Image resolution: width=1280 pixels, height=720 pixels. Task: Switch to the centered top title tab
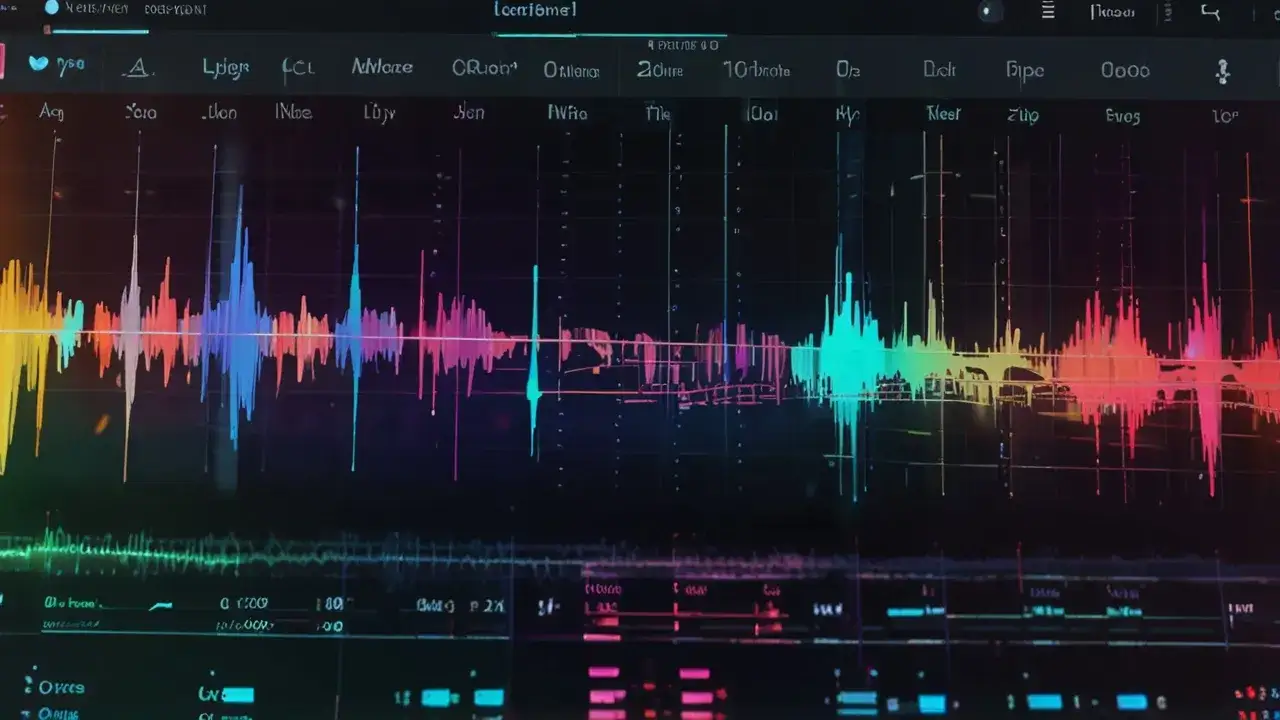tap(535, 11)
